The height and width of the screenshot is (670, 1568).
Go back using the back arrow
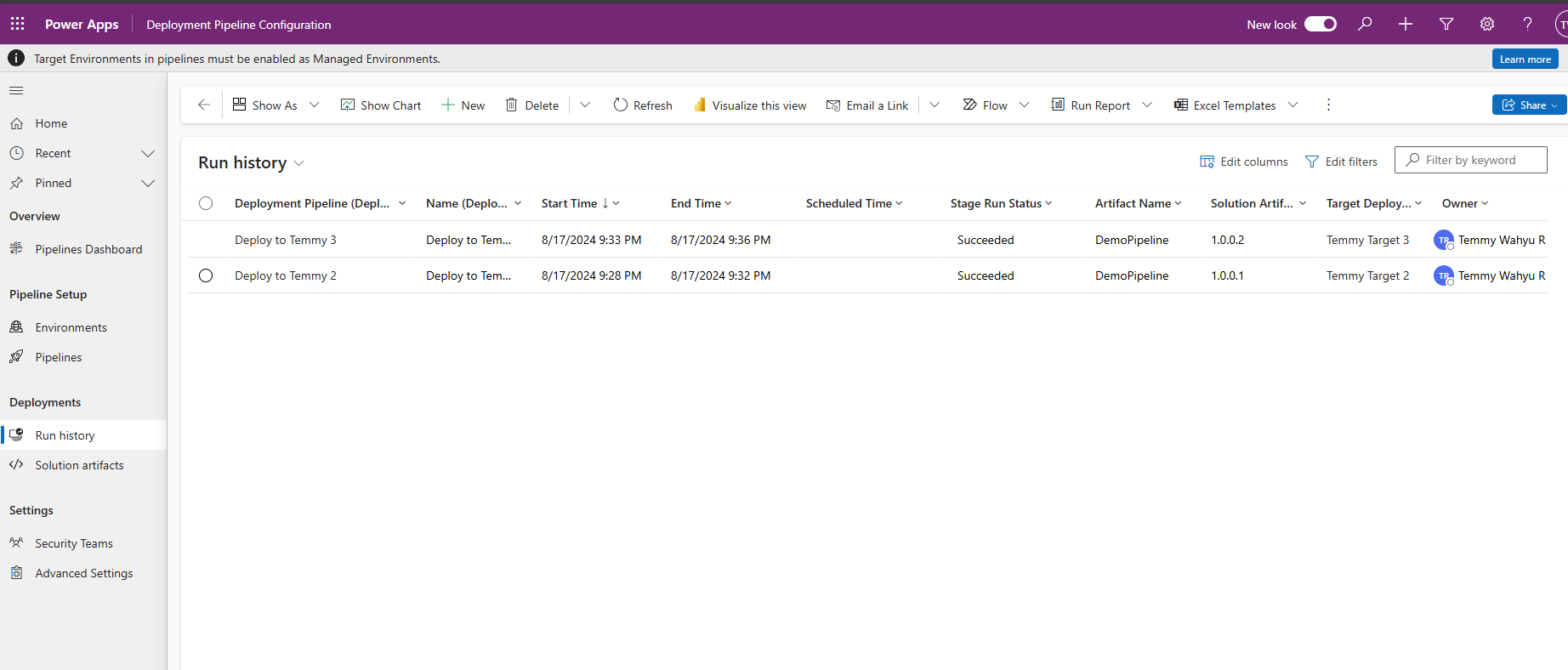point(204,105)
